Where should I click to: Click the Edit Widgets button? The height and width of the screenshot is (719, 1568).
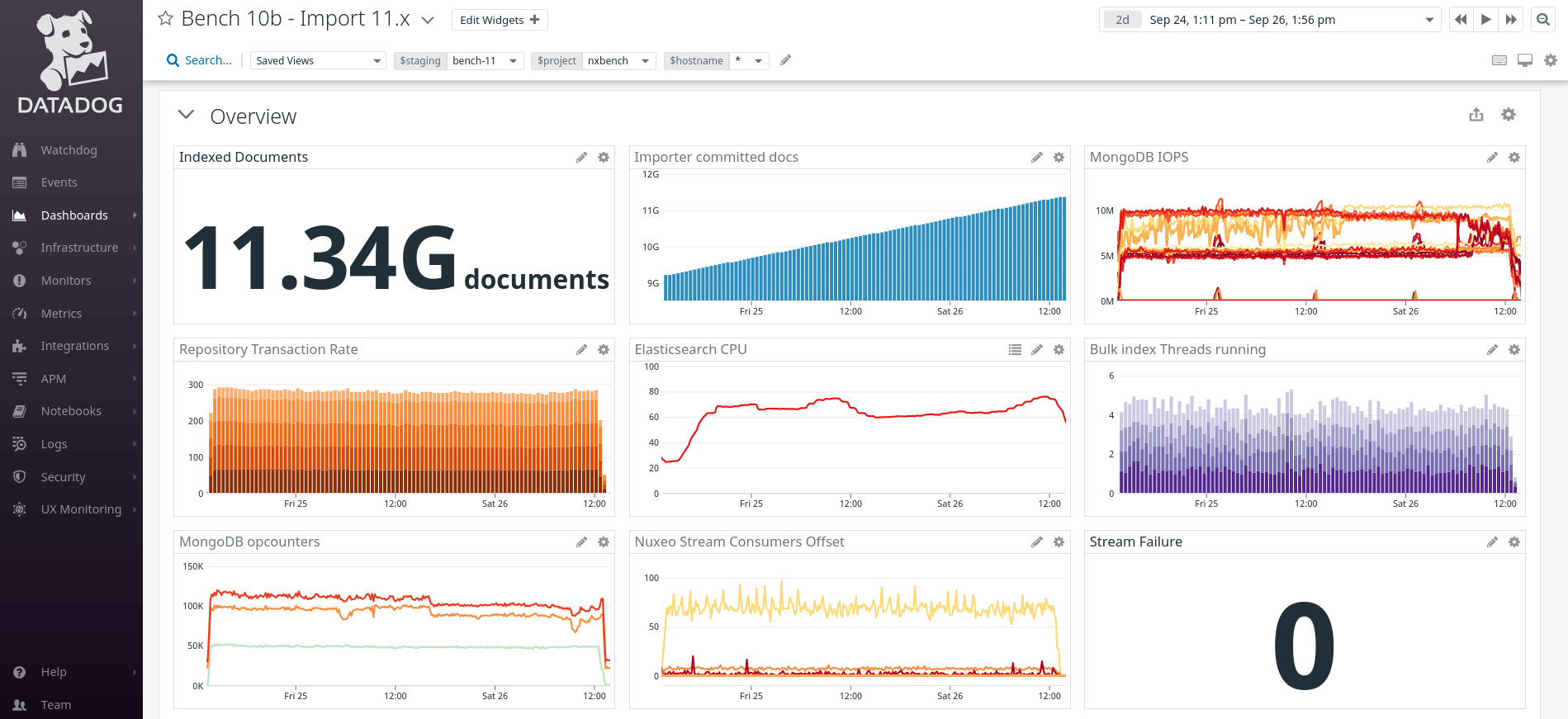tap(500, 20)
